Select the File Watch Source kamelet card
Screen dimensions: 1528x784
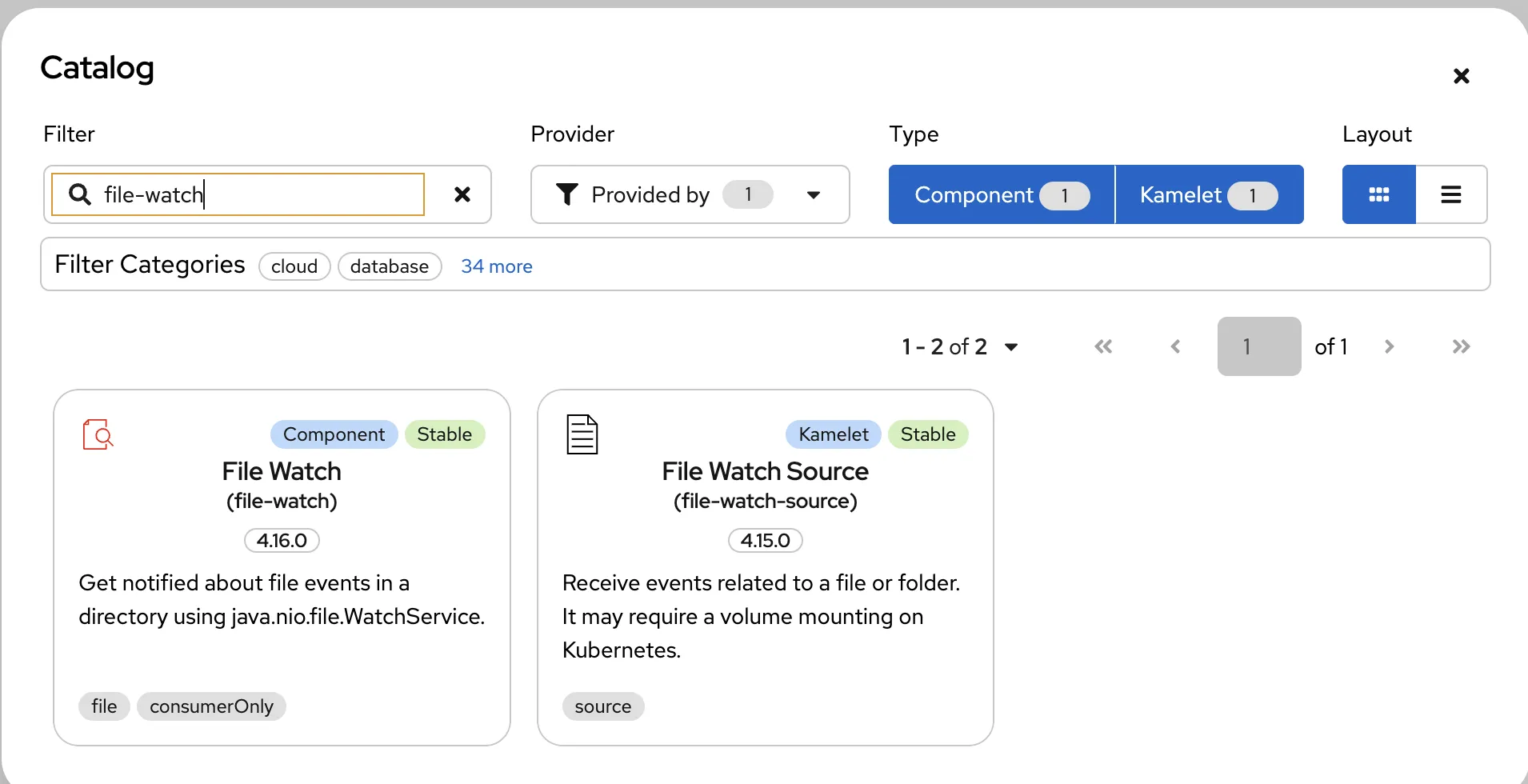(x=766, y=566)
